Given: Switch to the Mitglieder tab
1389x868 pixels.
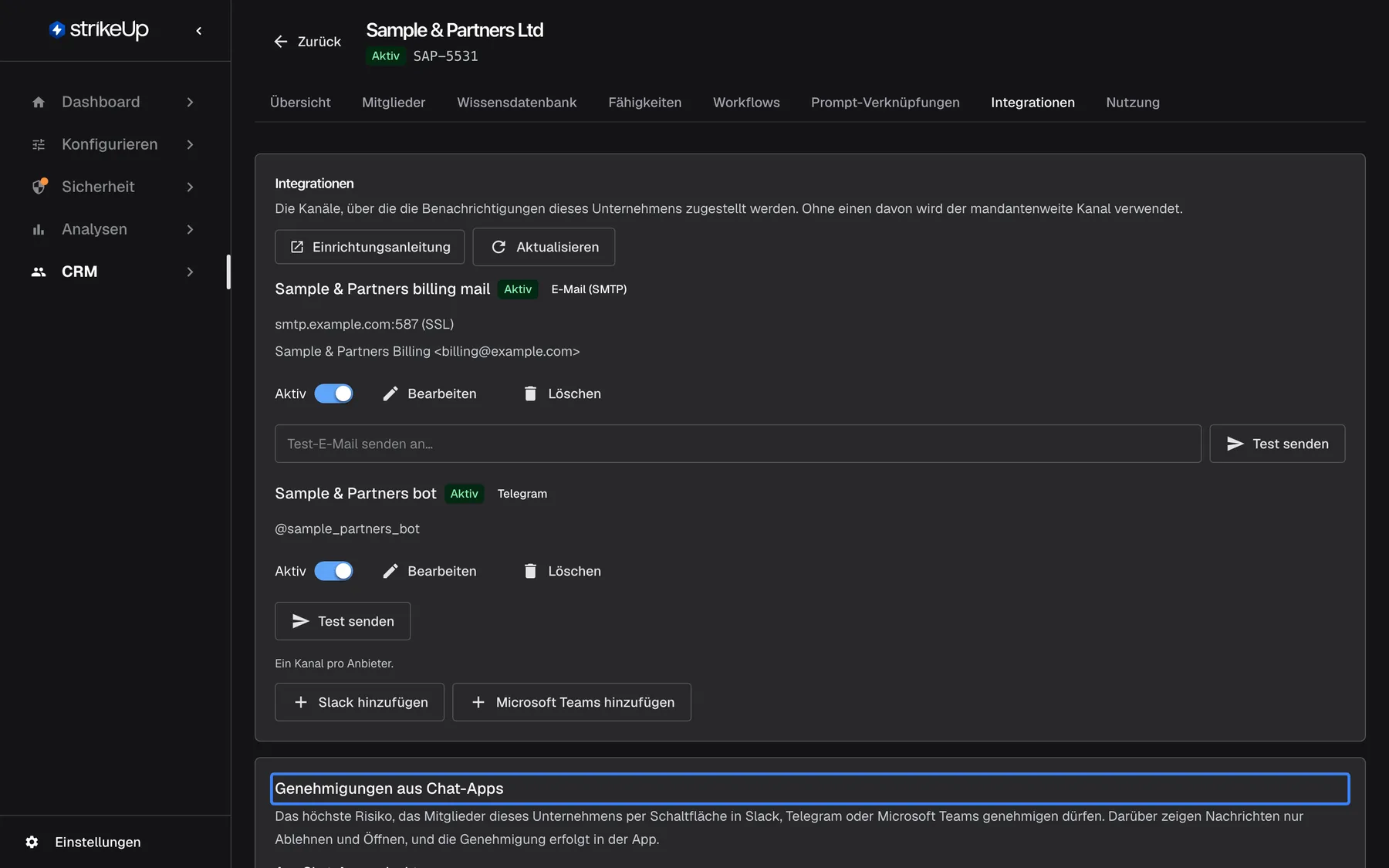Looking at the screenshot, I should [394, 103].
